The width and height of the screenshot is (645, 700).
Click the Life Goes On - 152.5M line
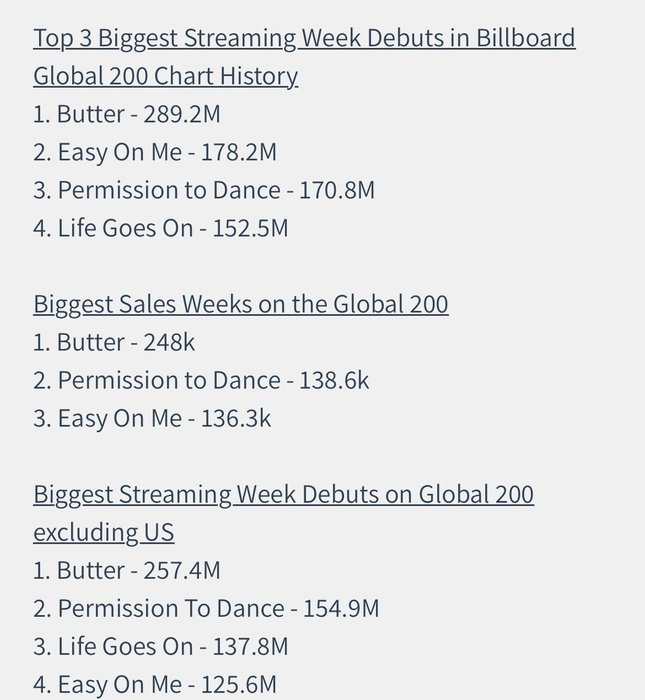(161, 228)
